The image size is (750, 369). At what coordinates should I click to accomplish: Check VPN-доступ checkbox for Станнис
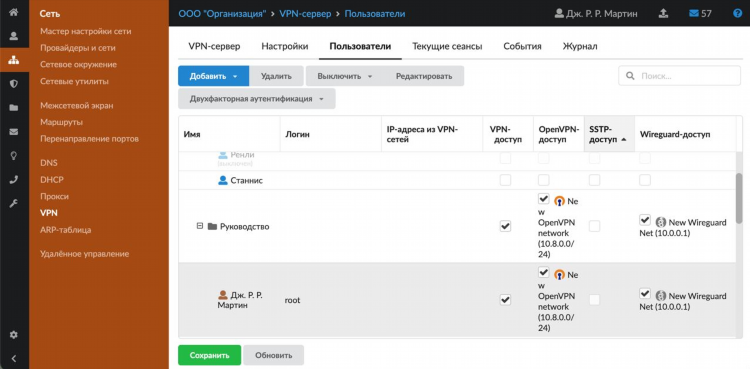505,180
